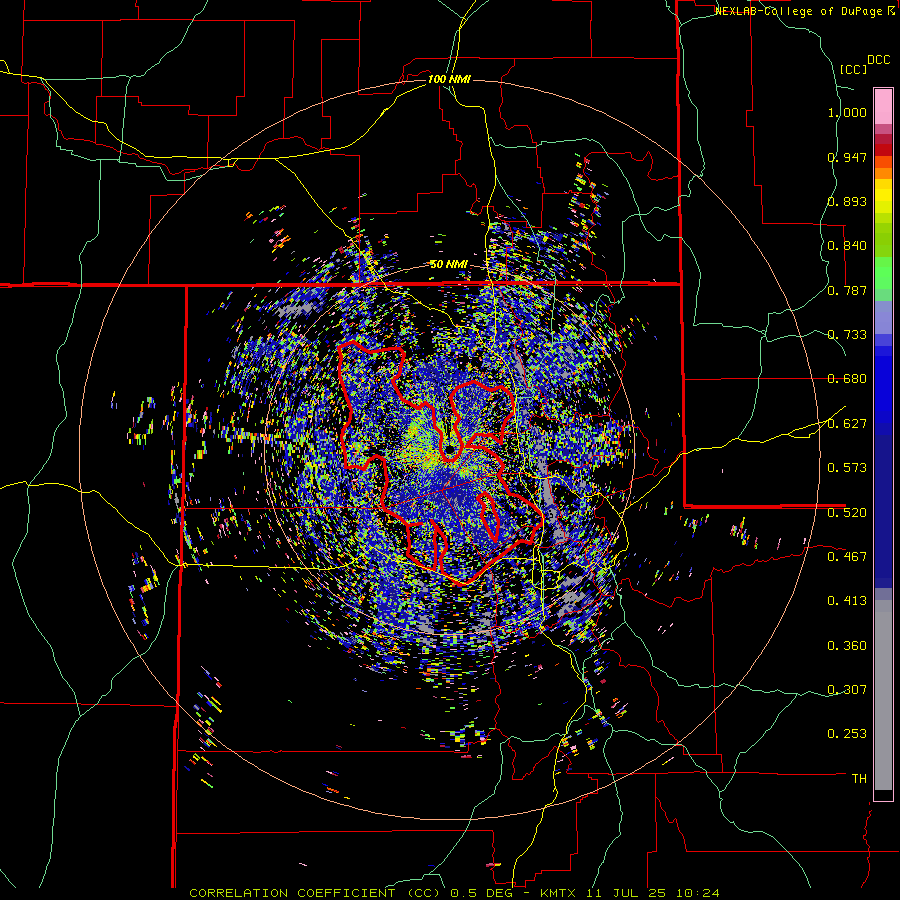Click the 0.680 legend value
This screenshot has height=900, width=900.
tap(847, 379)
